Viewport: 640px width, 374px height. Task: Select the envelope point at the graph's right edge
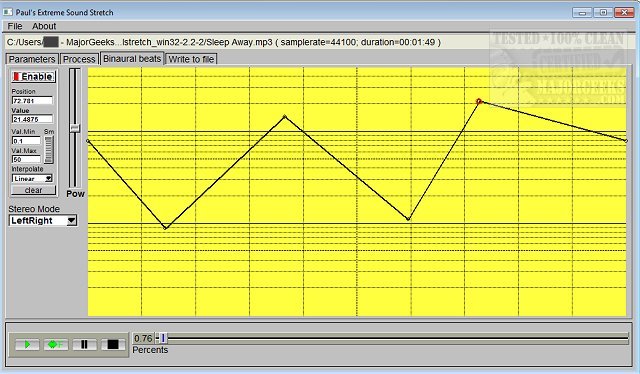(626, 141)
